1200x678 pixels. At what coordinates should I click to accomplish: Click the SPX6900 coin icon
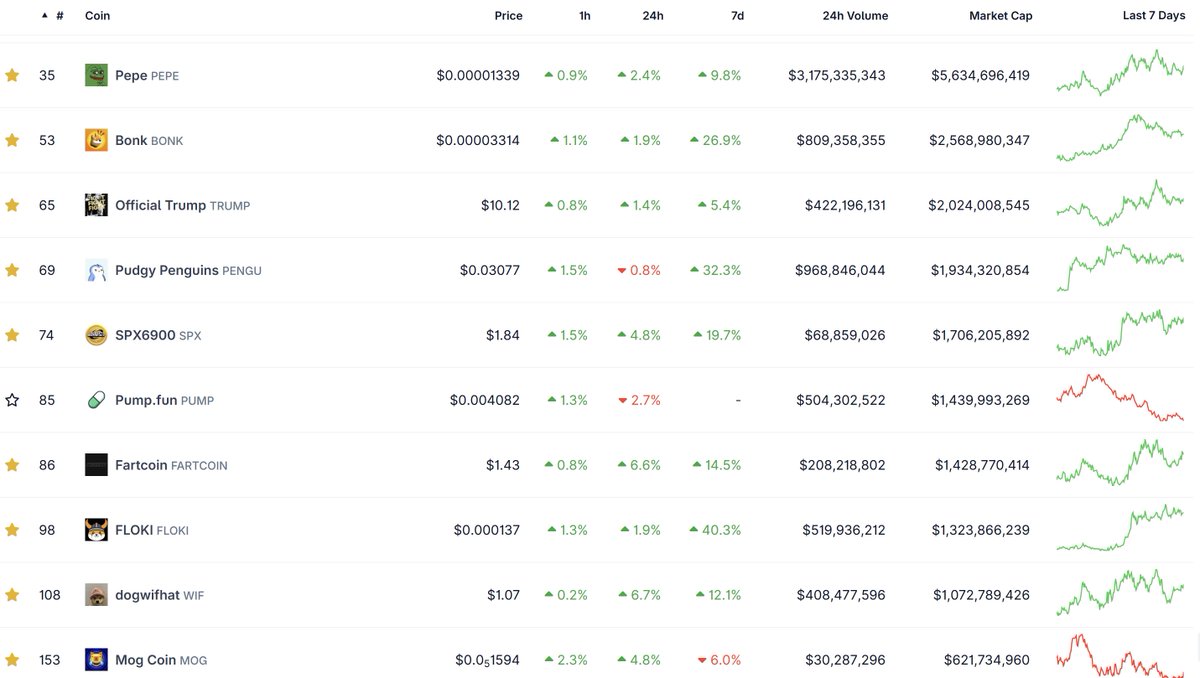click(96, 335)
